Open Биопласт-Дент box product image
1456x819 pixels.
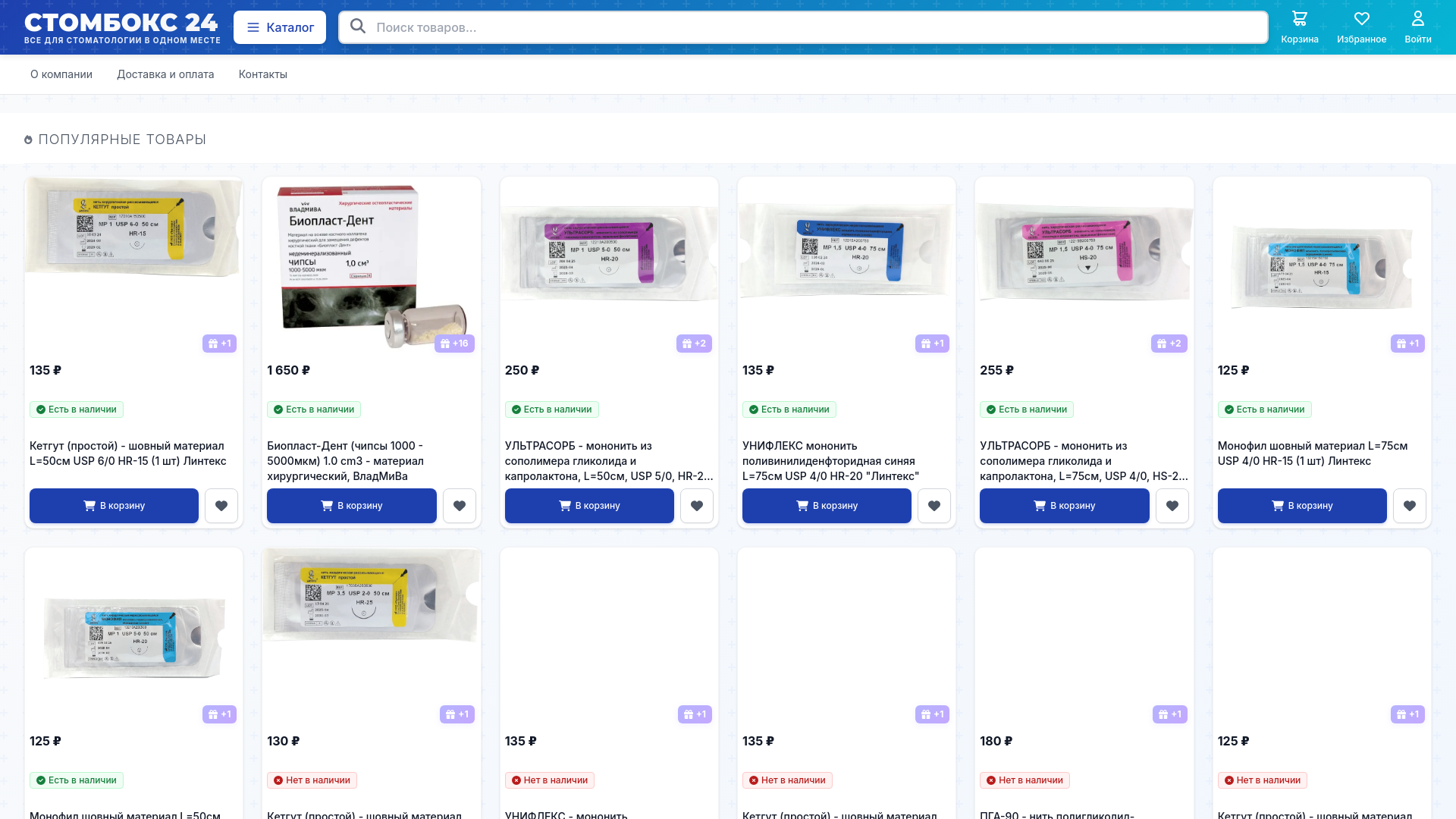coord(372,266)
